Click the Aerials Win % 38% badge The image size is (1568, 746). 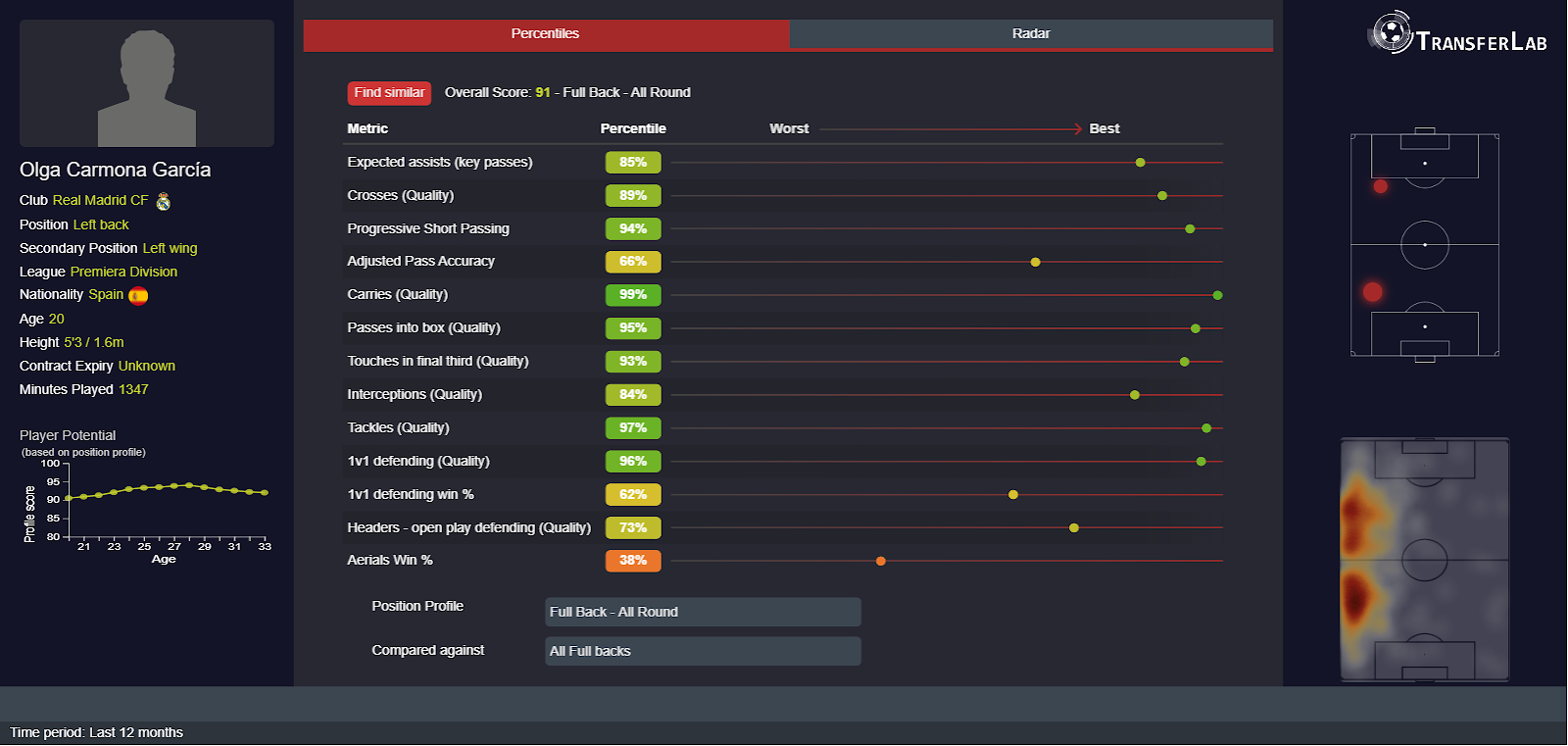click(x=633, y=561)
